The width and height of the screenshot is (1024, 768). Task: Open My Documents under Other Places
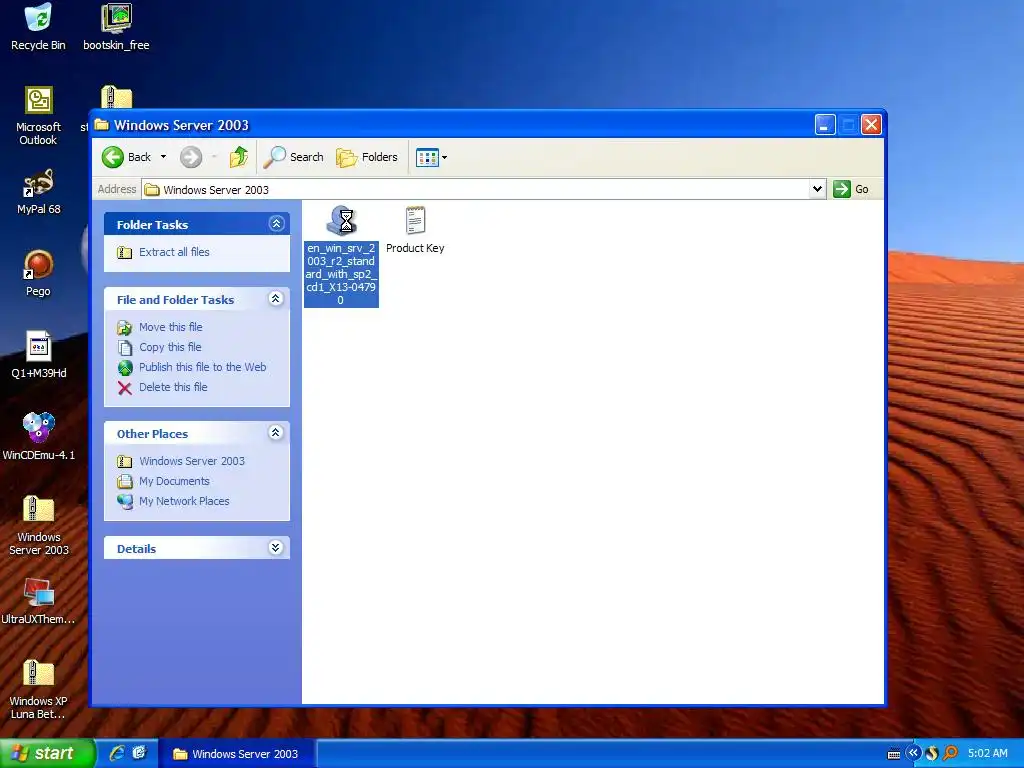(174, 481)
